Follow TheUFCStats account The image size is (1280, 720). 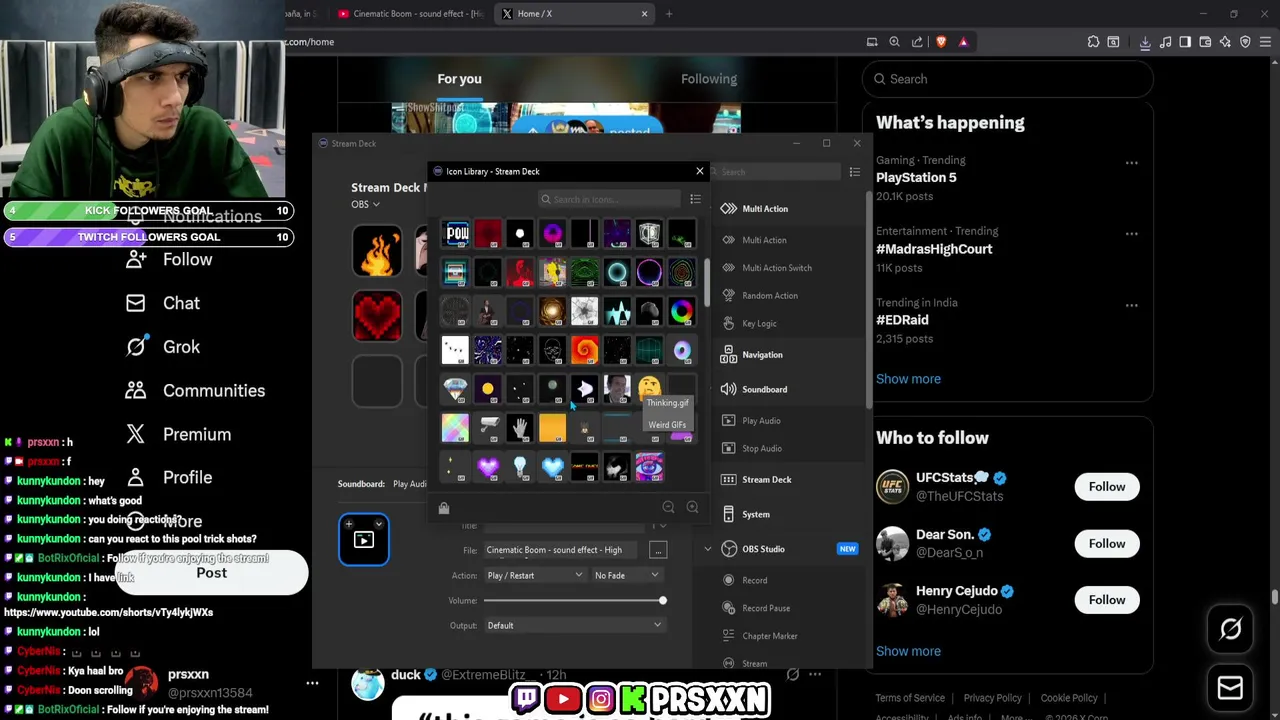pyautogui.click(x=1106, y=486)
